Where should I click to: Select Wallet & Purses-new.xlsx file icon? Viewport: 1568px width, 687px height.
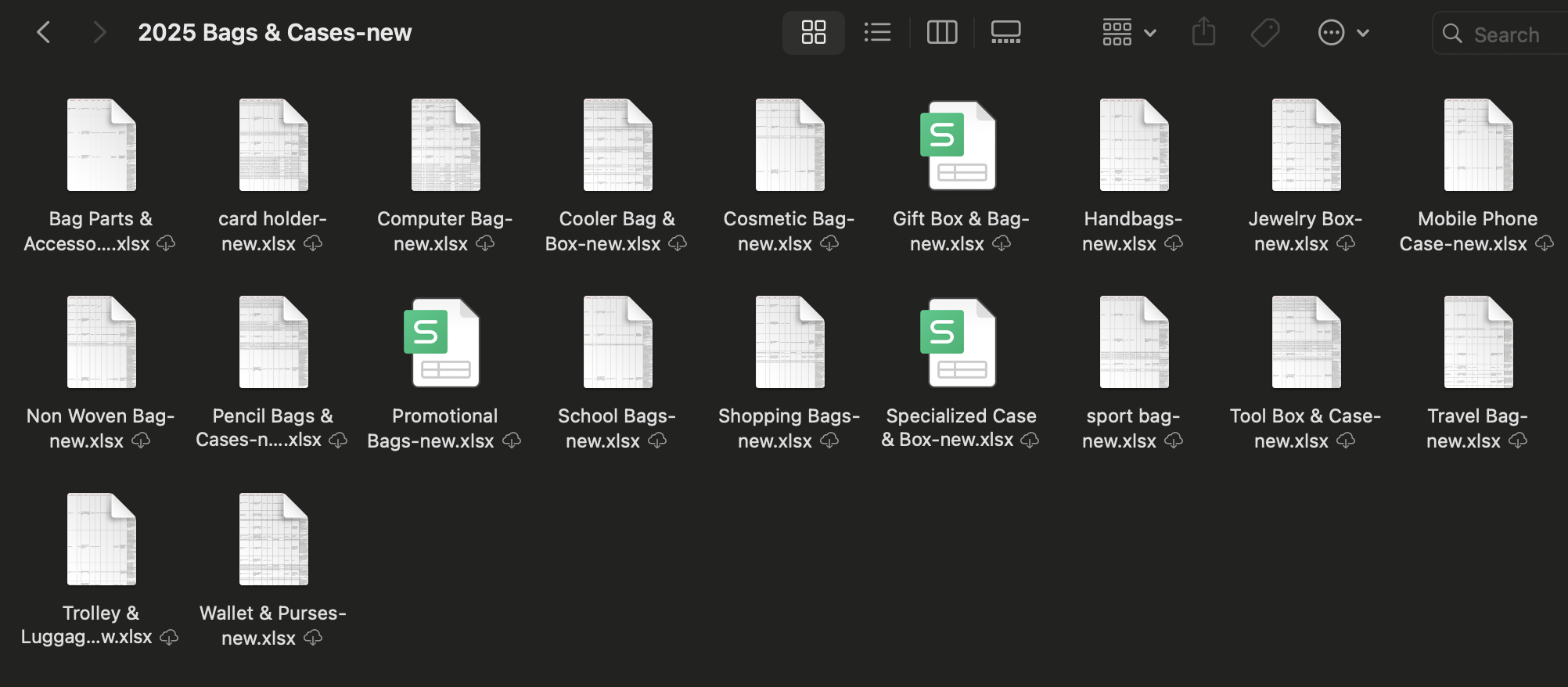(274, 539)
